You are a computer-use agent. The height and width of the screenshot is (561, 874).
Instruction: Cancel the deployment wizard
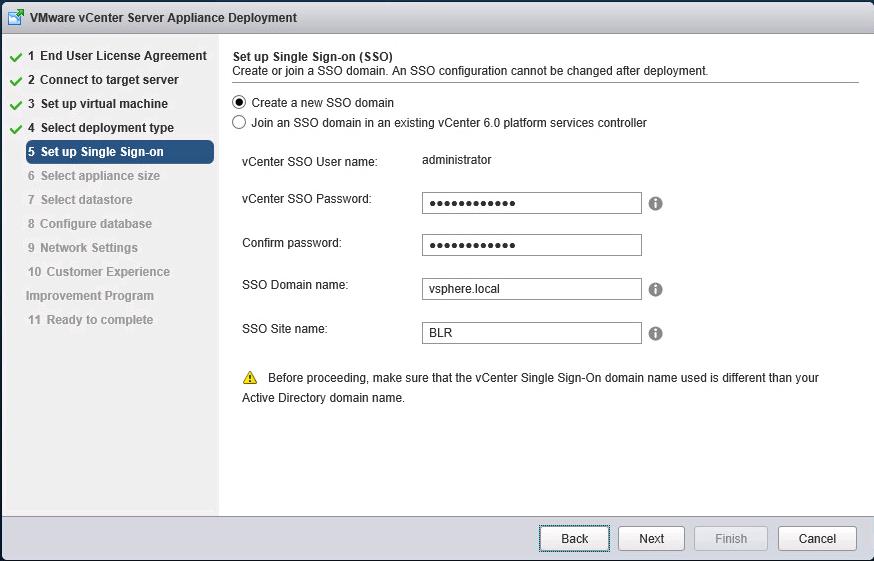point(817,538)
